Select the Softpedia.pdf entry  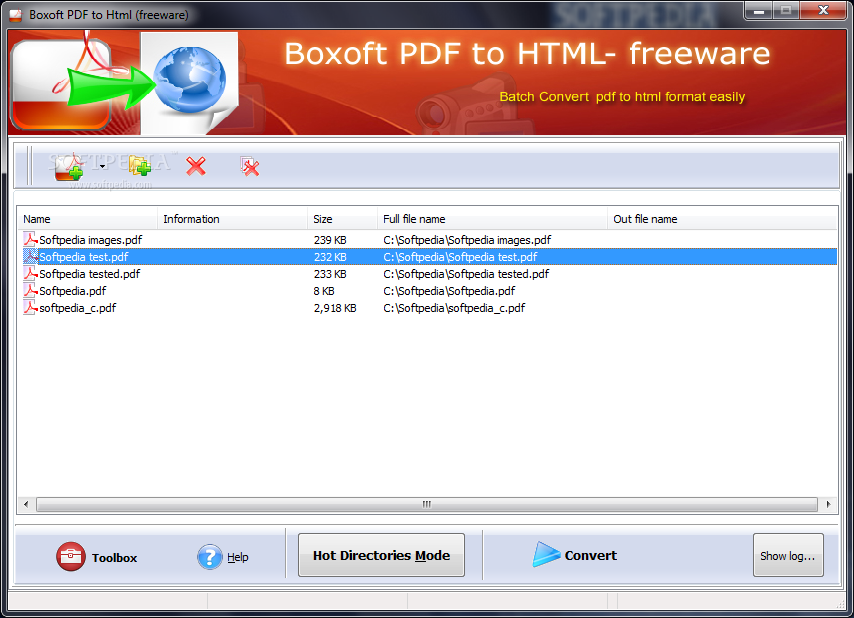pos(72,291)
